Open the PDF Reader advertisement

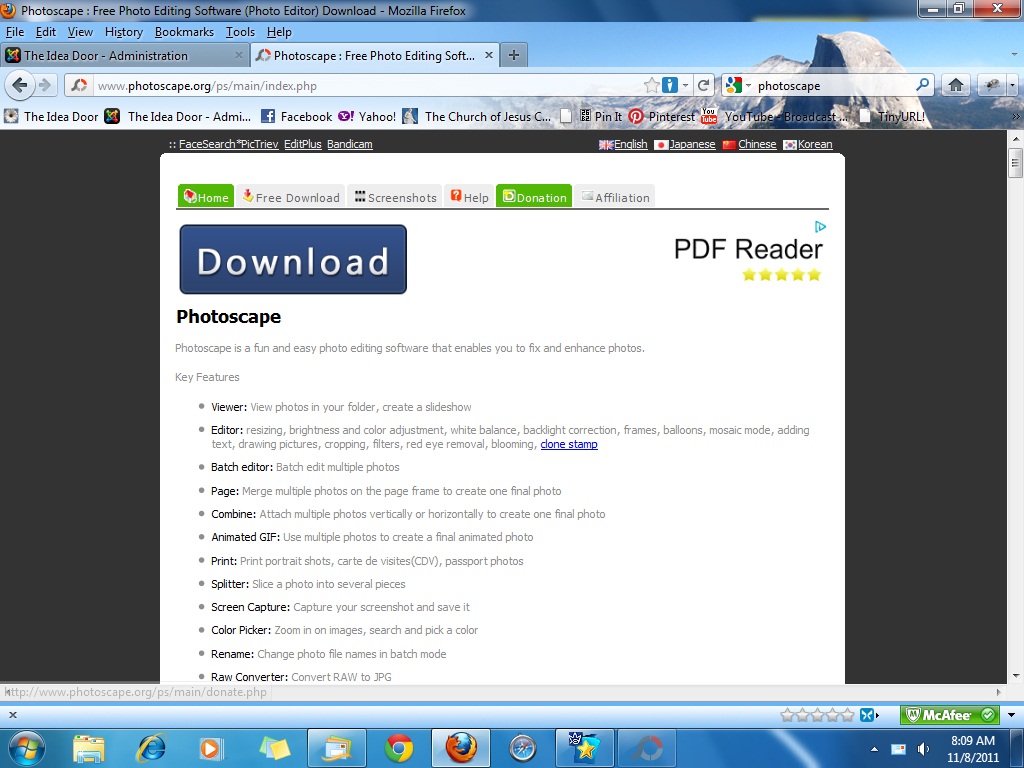[748, 251]
